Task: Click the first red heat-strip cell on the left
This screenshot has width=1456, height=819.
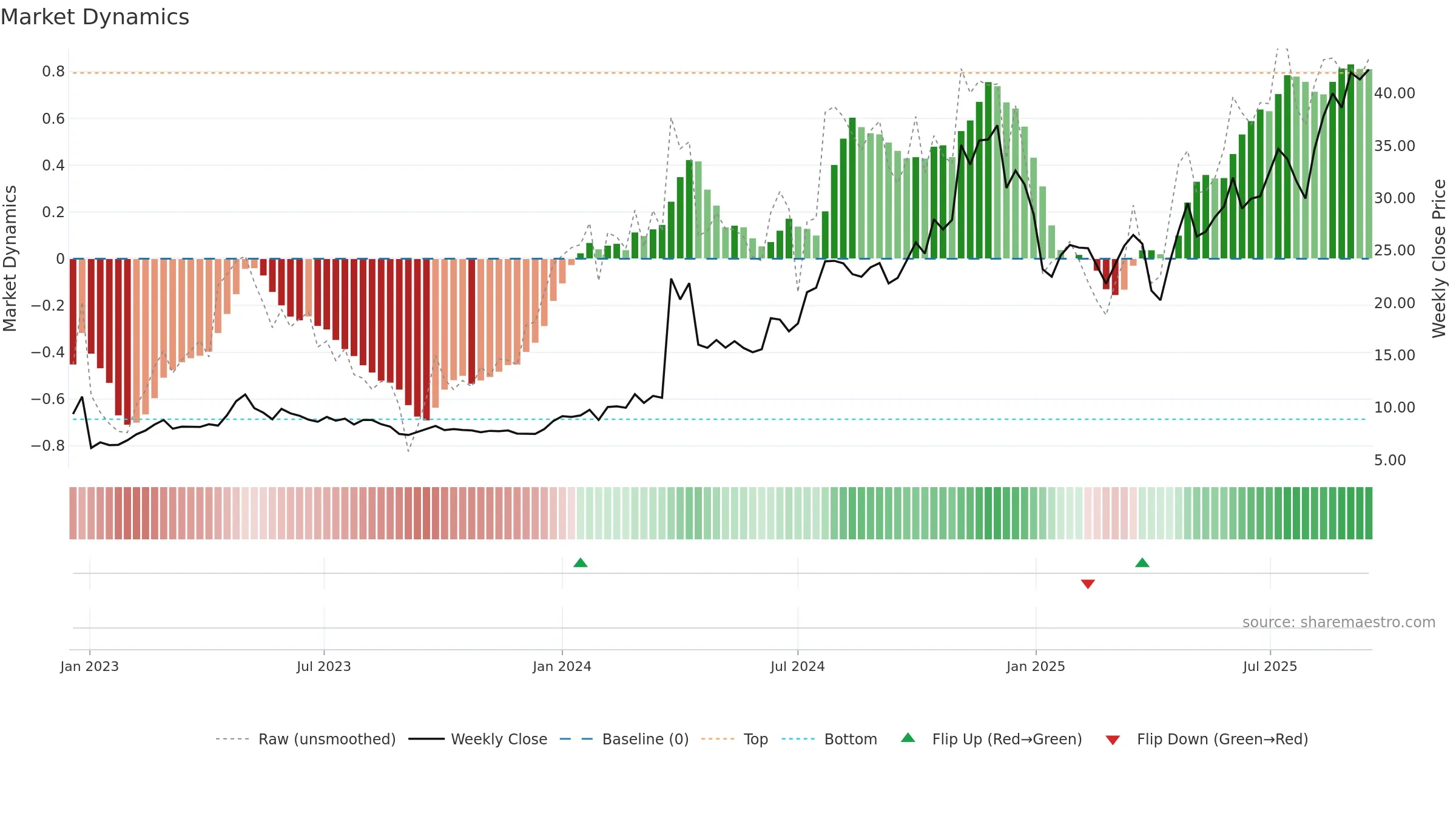Action: [x=73, y=513]
